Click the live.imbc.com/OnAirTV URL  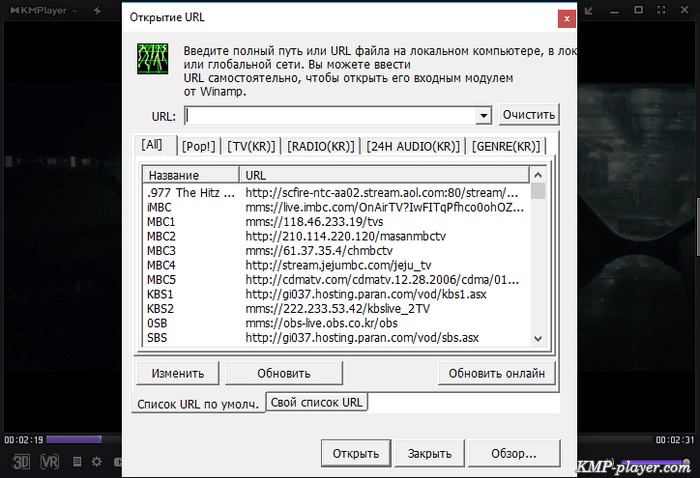point(384,207)
